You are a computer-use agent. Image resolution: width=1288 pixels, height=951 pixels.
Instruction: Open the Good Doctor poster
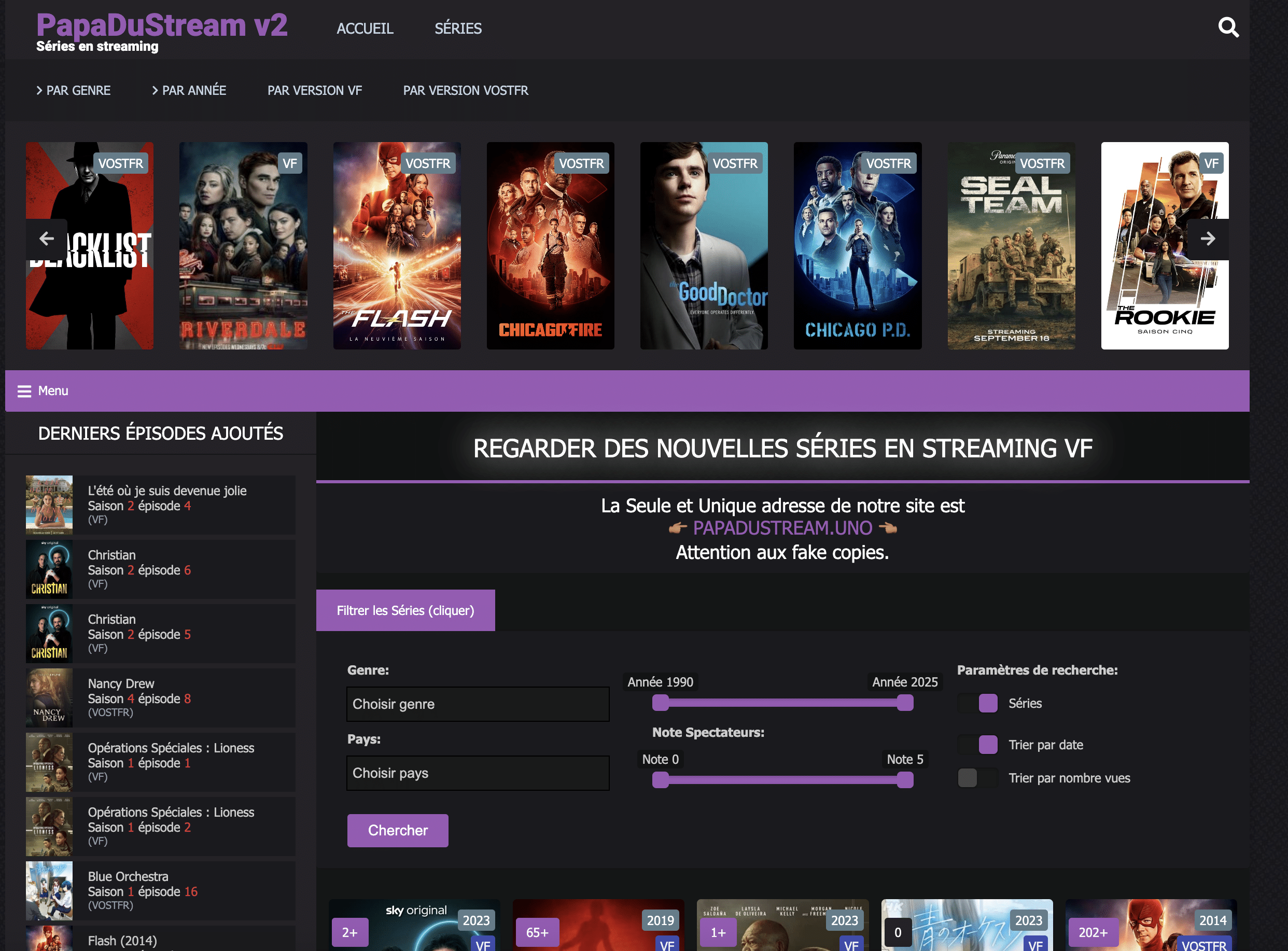pyautogui.click(x=704, y=246)
